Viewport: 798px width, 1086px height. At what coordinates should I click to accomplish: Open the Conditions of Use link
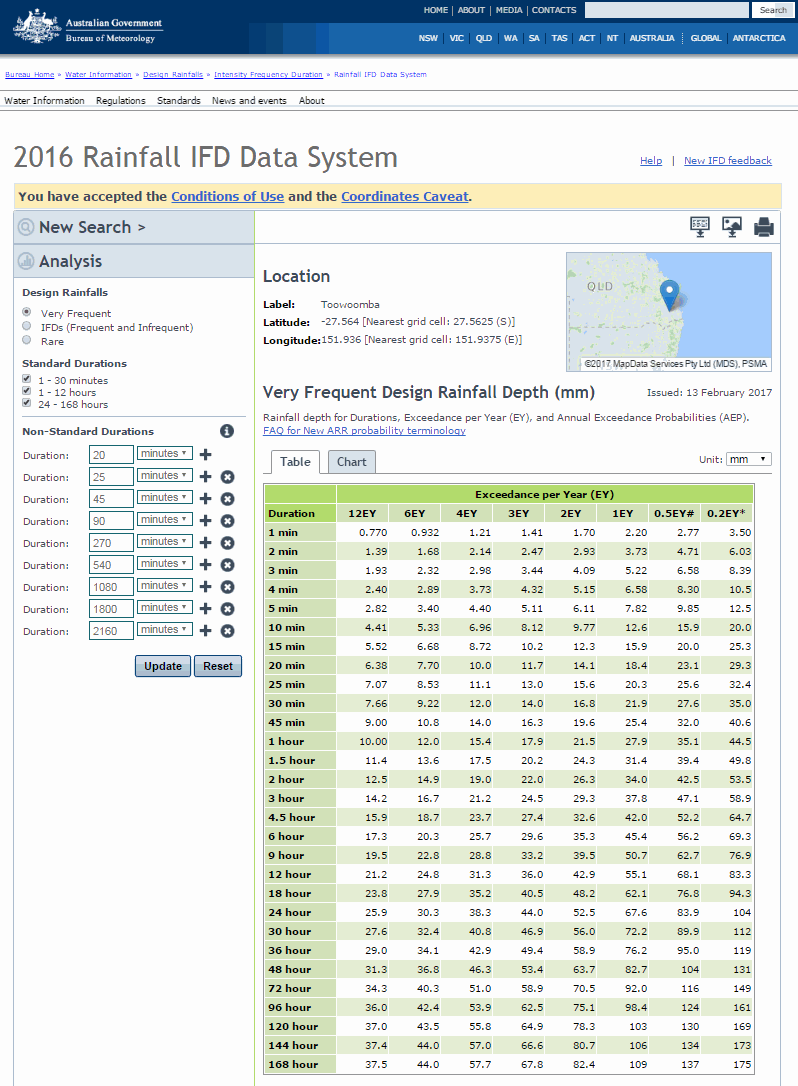(x=227, y=197)
